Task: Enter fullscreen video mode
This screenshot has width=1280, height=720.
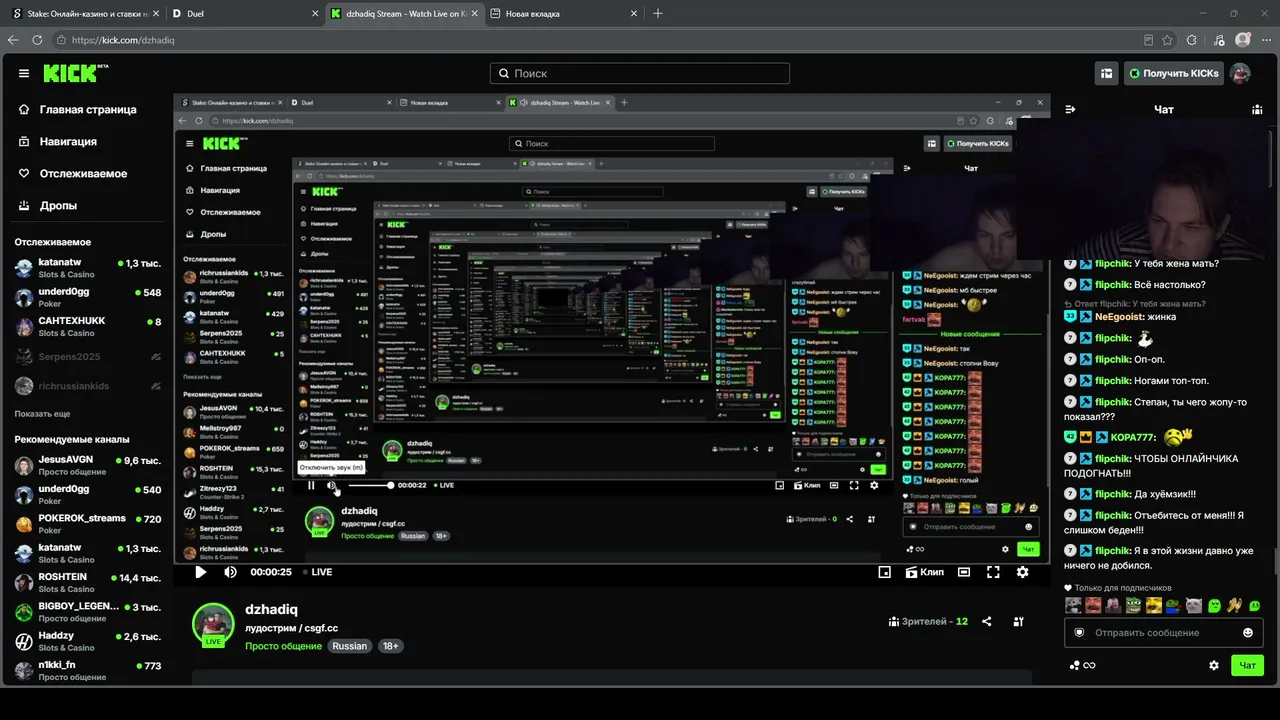Action: [x=993, y=572]
